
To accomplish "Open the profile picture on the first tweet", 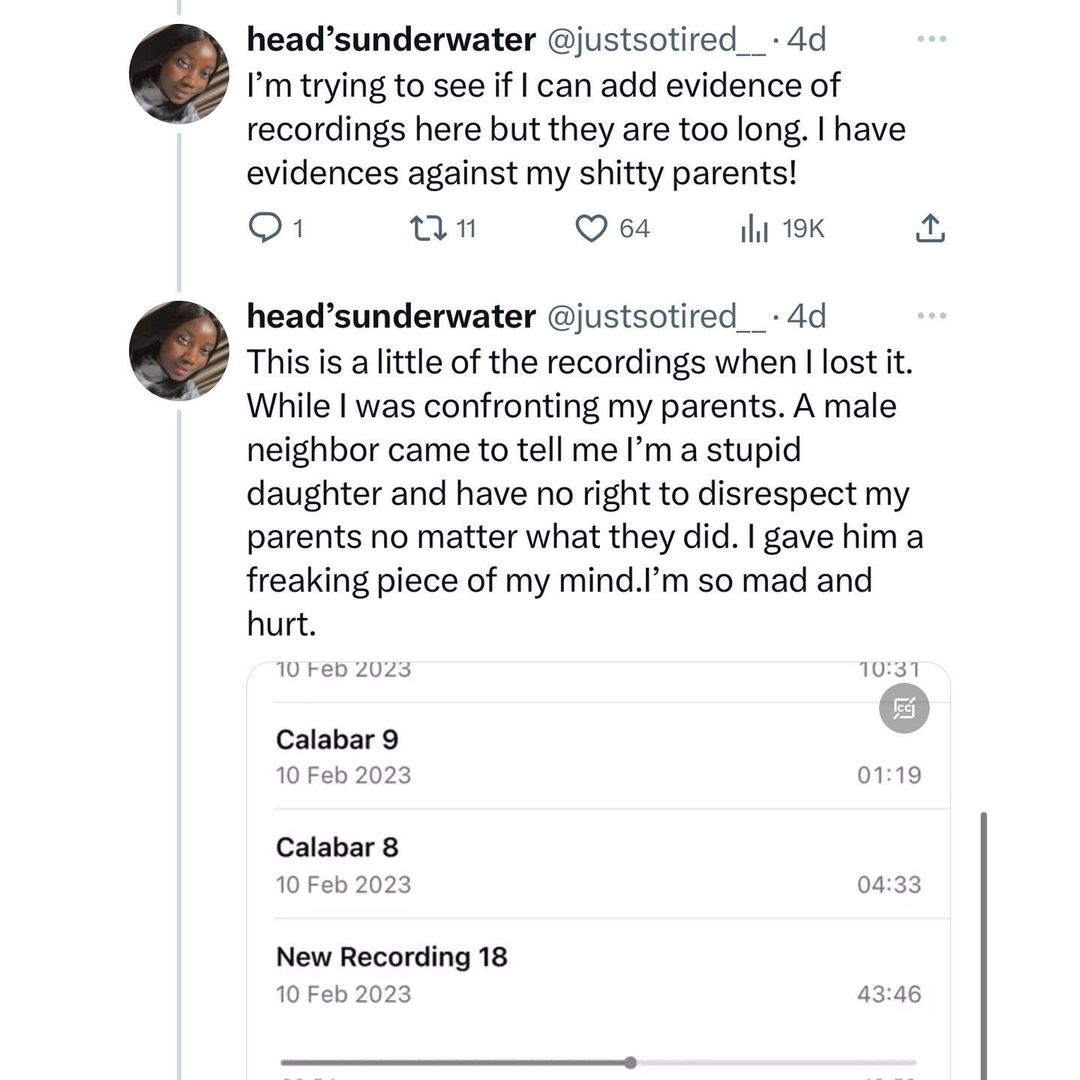I will pos(180,74).
